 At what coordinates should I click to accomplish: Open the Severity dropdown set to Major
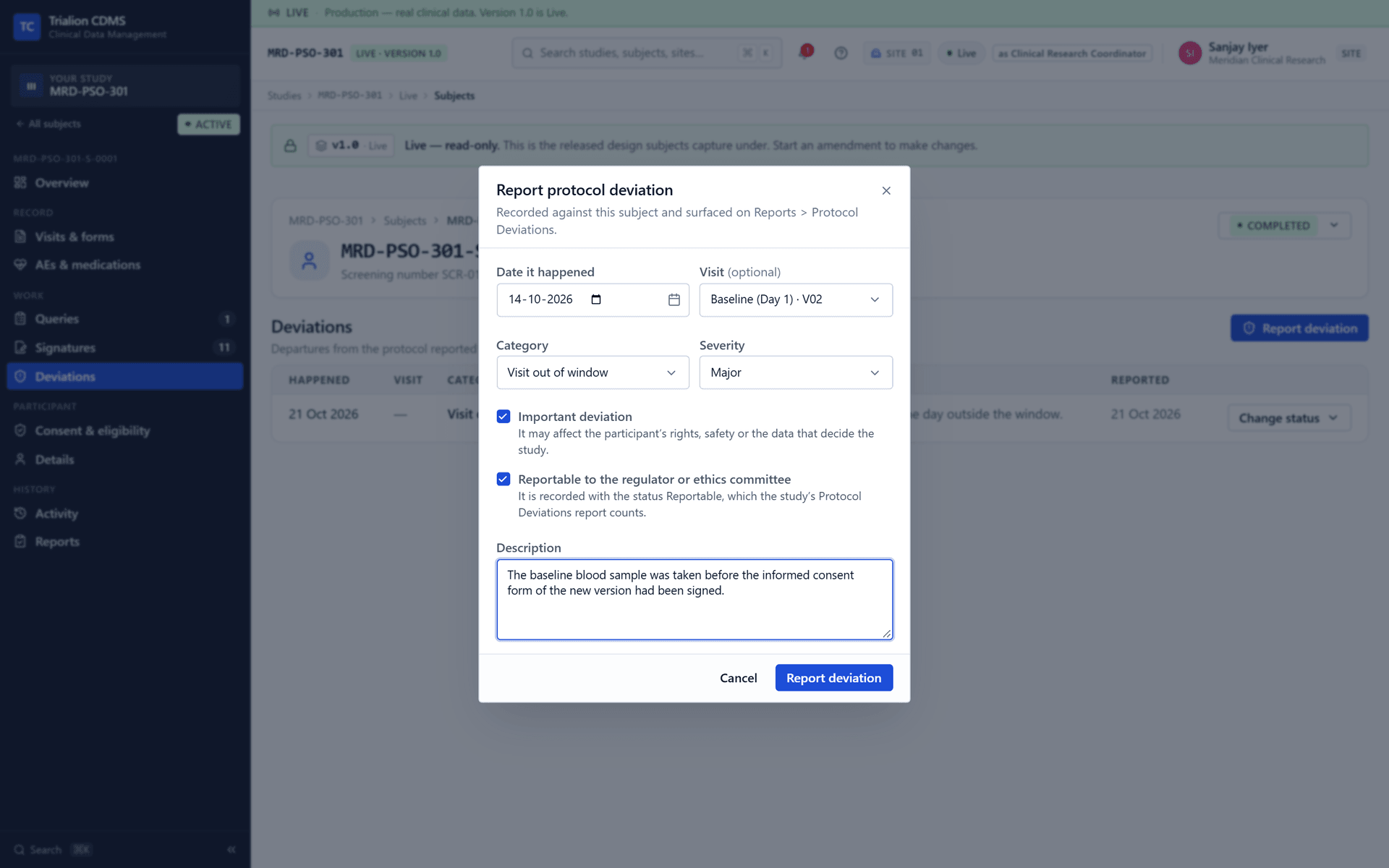[x=796, y=373]
